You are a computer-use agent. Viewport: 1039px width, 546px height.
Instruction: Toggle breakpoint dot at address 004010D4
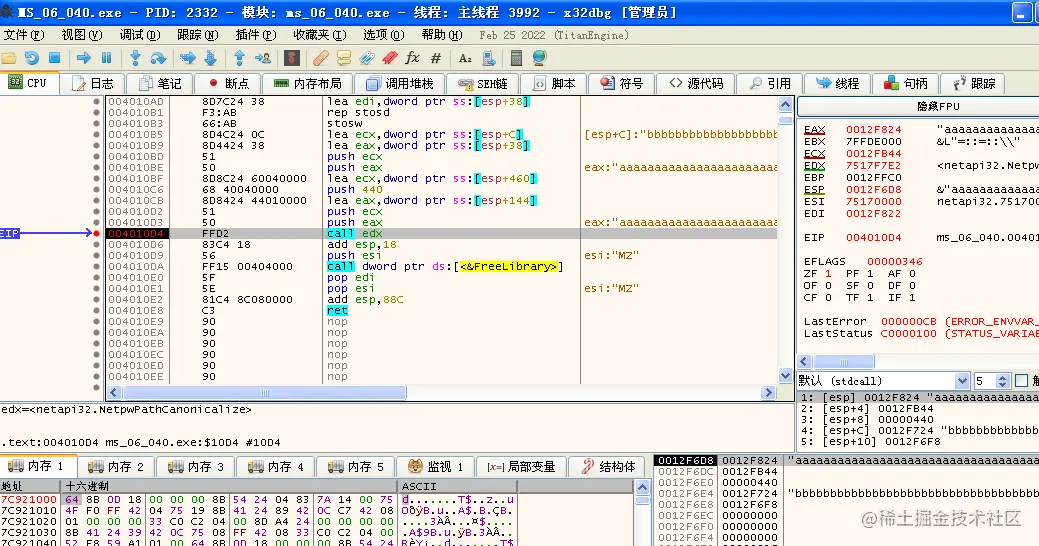pos(96,233)
